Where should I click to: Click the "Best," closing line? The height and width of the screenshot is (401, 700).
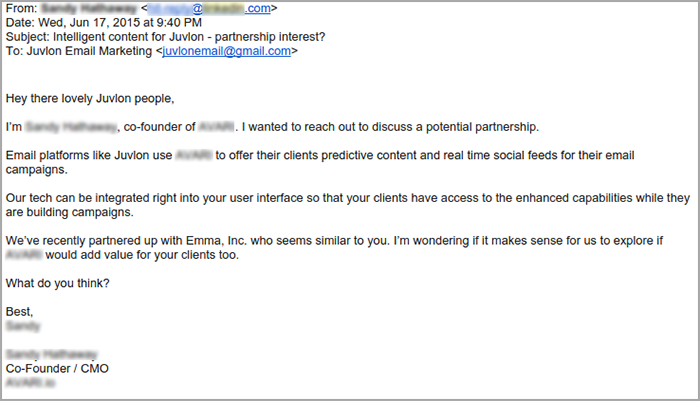pos(19,312)
